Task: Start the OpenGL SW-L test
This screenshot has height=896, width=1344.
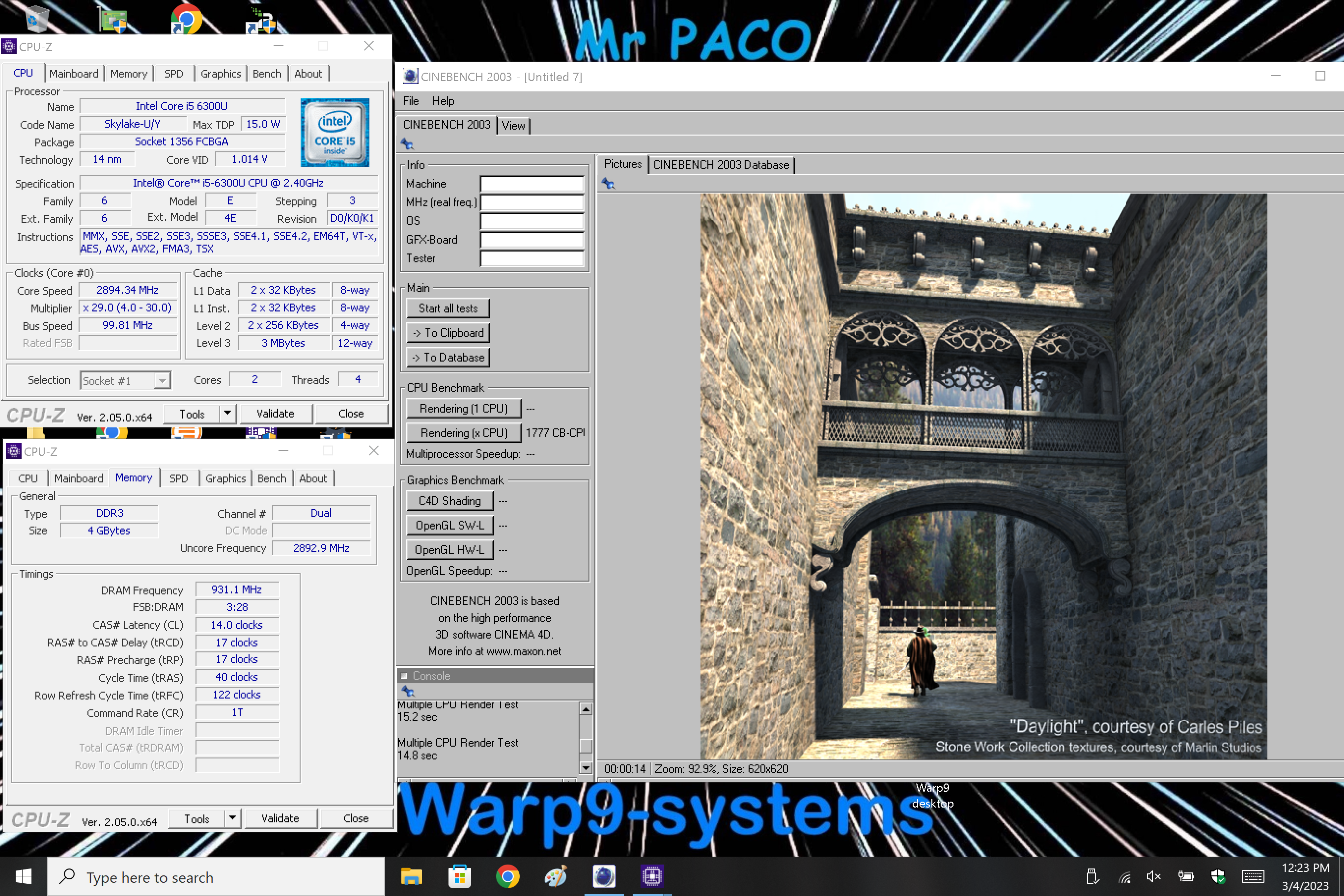Action: point(449,525)
